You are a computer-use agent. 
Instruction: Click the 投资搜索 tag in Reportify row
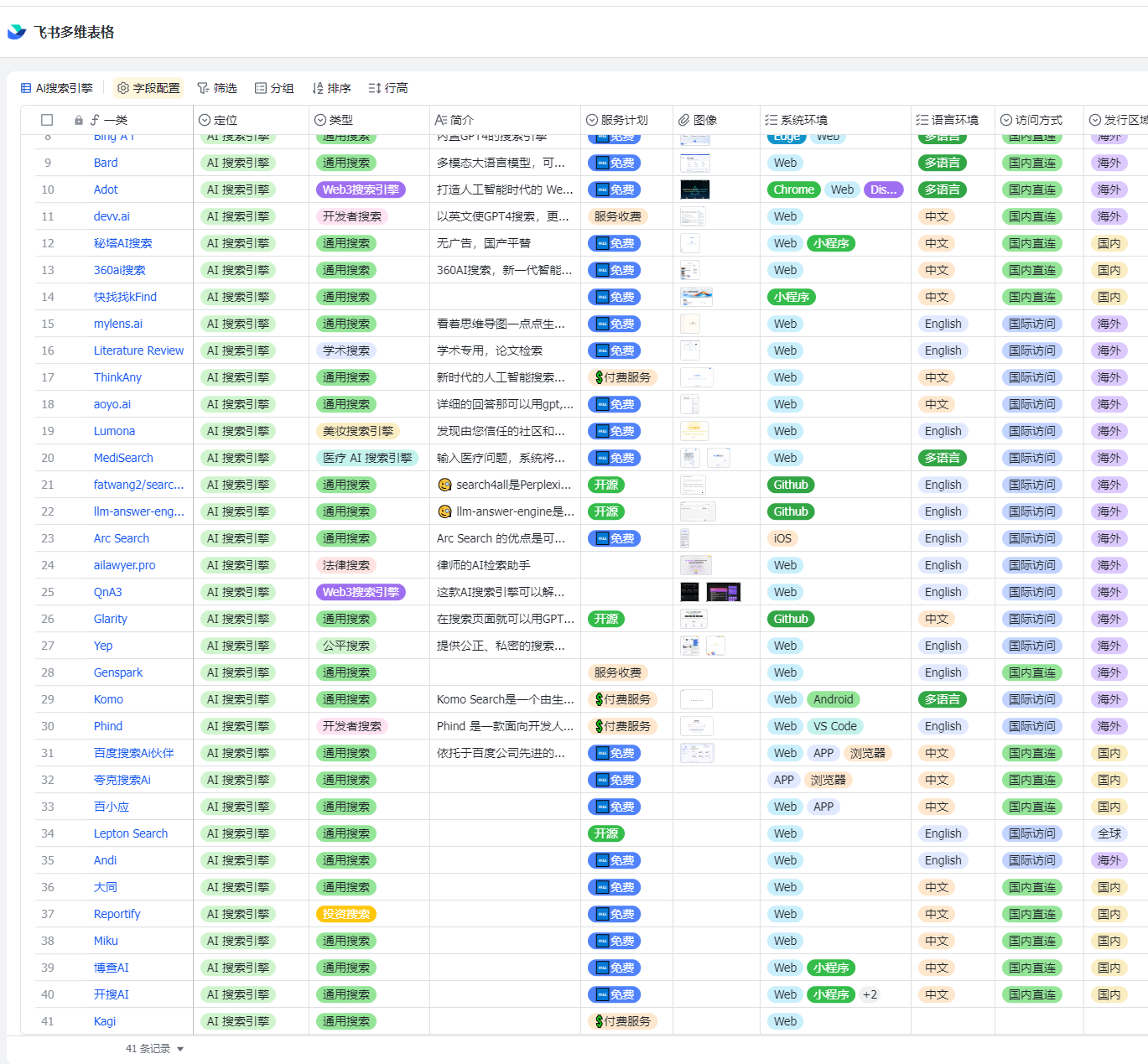tap(346, 914)
